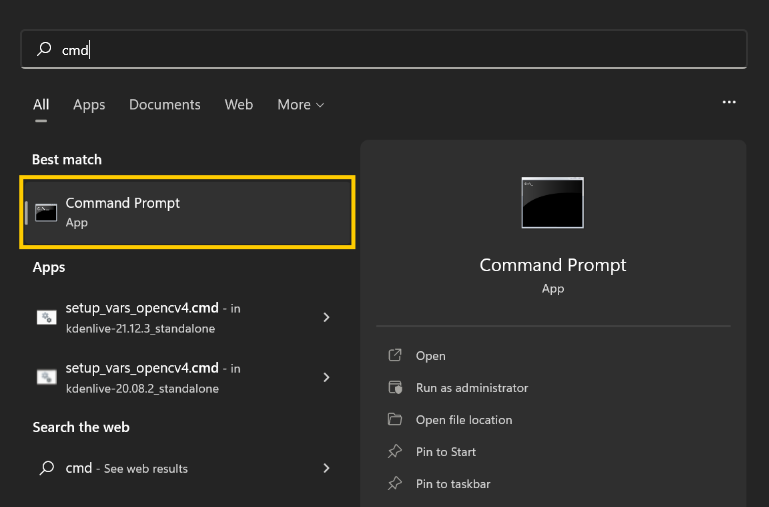This screenshot has width=769, height=507.
Task: Open the three-dots options menu
Action: click(x=729, y=102)
